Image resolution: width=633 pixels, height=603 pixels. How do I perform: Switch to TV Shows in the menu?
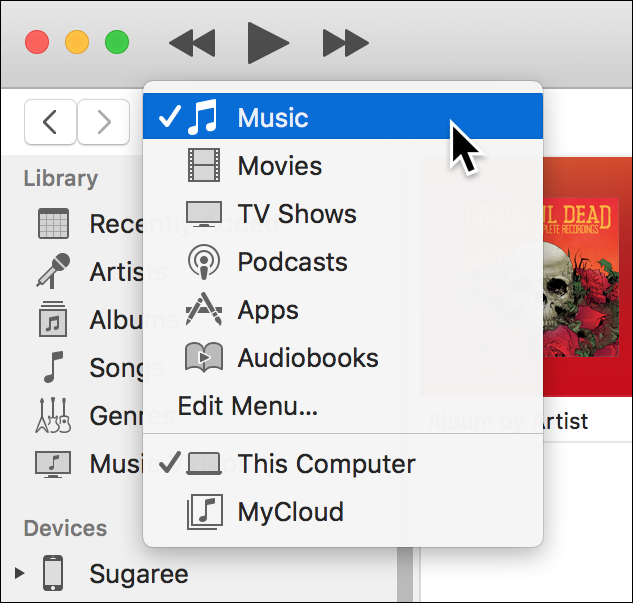[x=343, y=214]
